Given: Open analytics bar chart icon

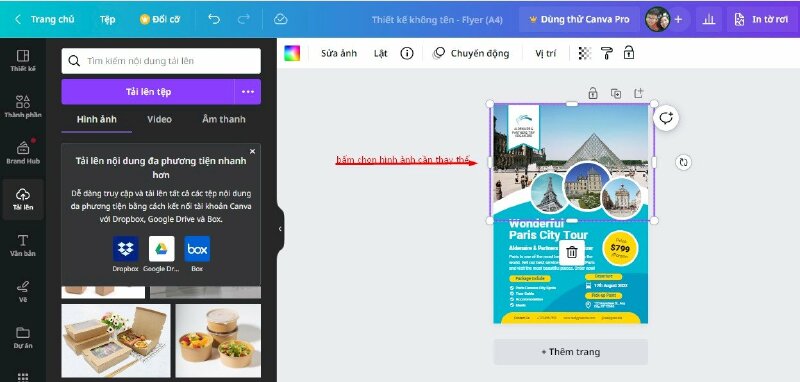Looking at the screenshot, I should [709, 19].
